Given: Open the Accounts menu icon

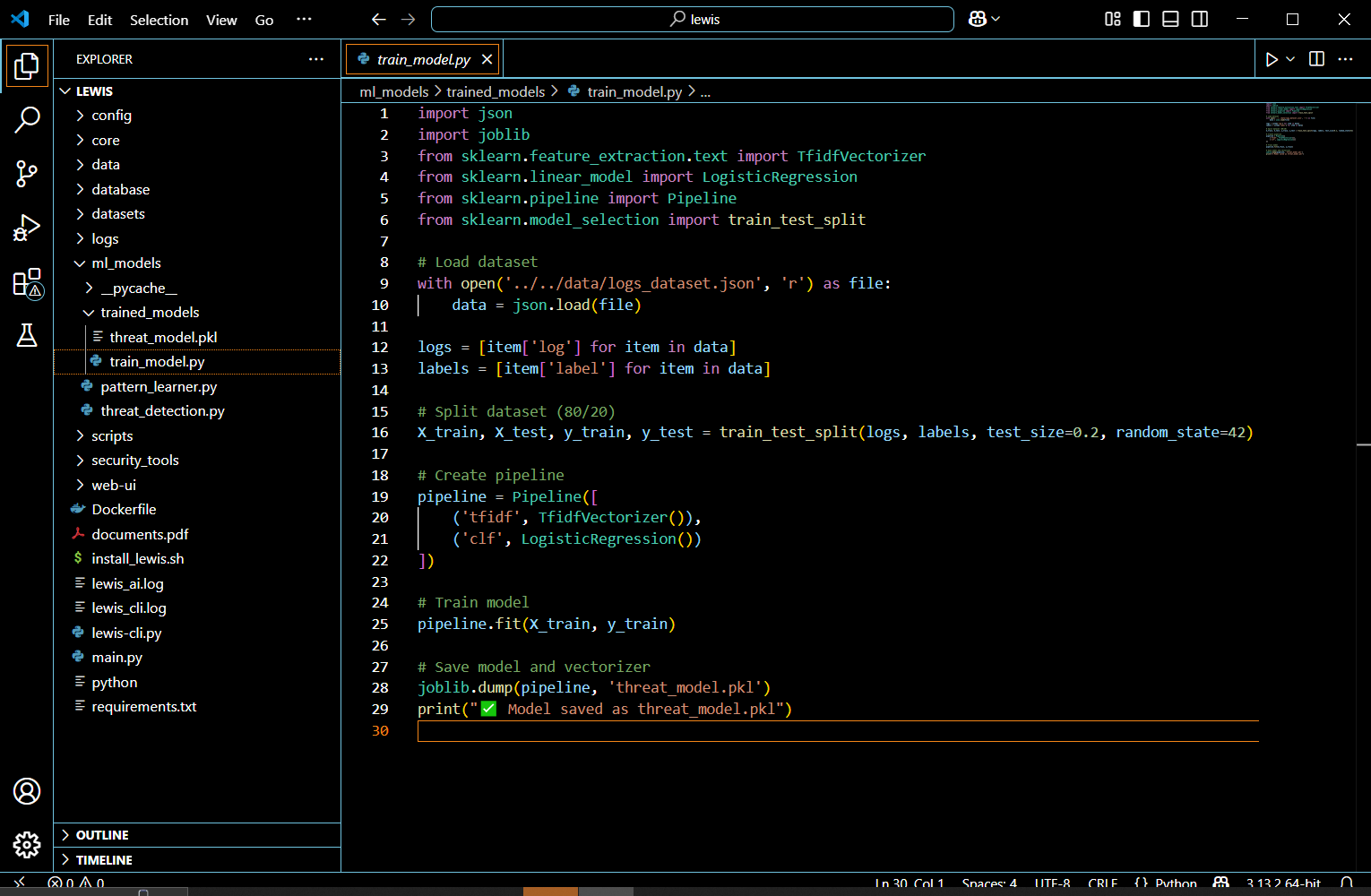Looking at the screenshot, I should coord(27,791).
